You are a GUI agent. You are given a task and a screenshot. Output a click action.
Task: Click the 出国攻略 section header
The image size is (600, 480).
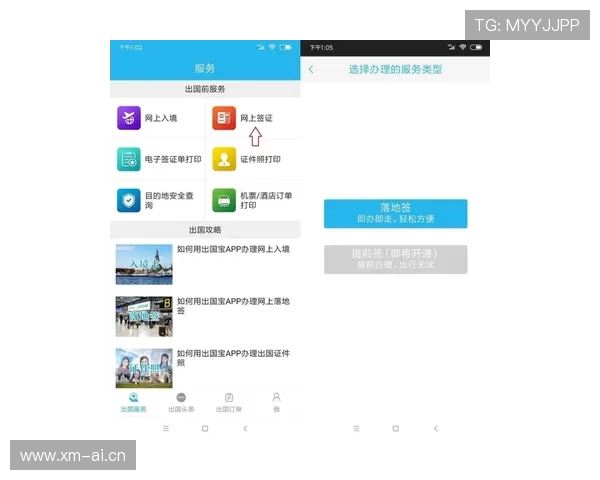(x=205, y=230)
